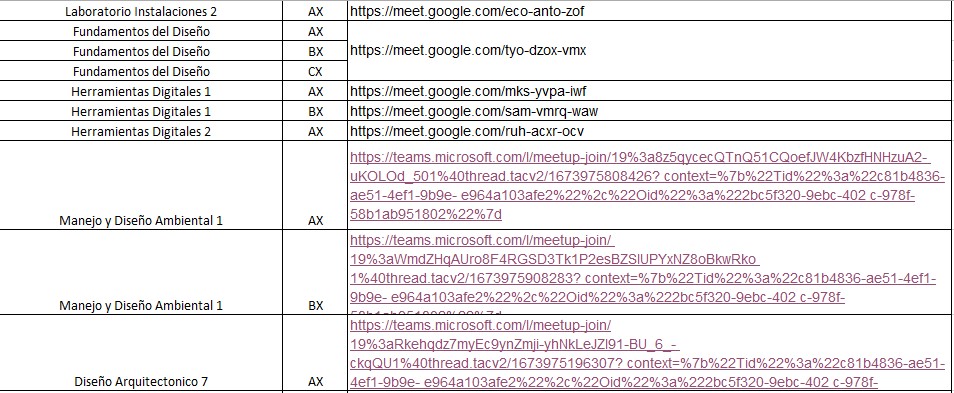The height and width of the screenshot is (393, 954).
Task: Select the CX group cell
Action: click(x=315, y=71)
